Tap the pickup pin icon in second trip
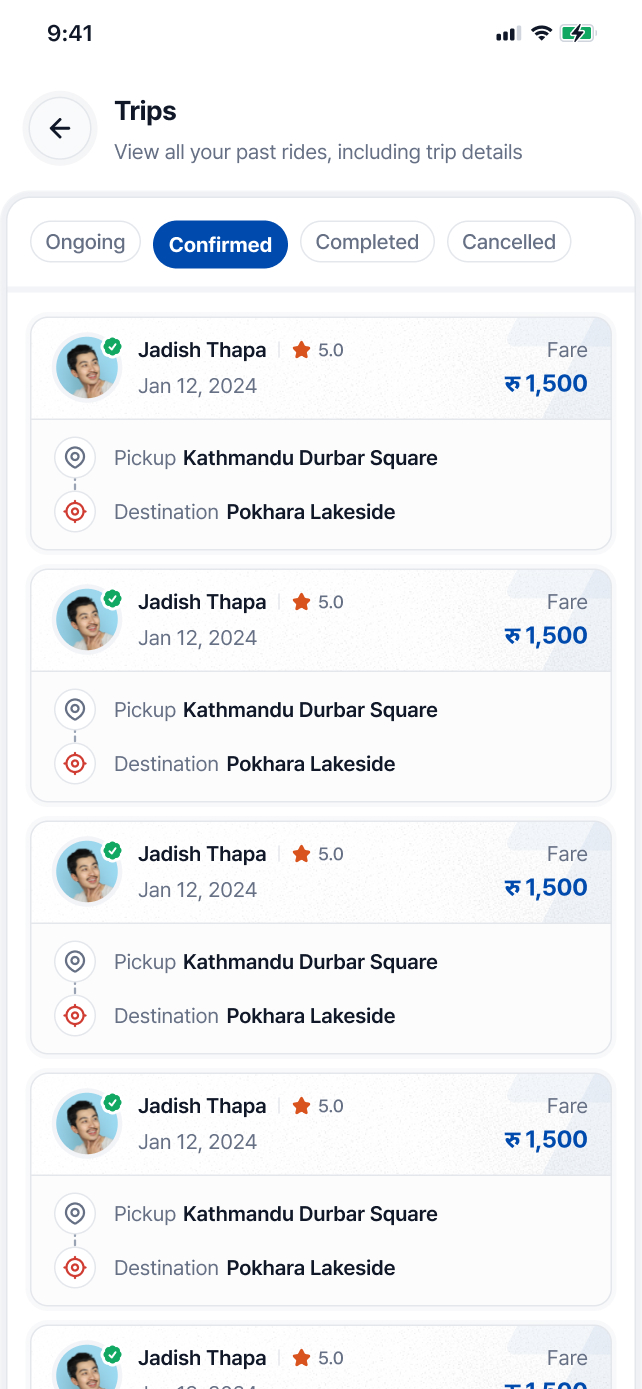 click(x=75, y=710)
